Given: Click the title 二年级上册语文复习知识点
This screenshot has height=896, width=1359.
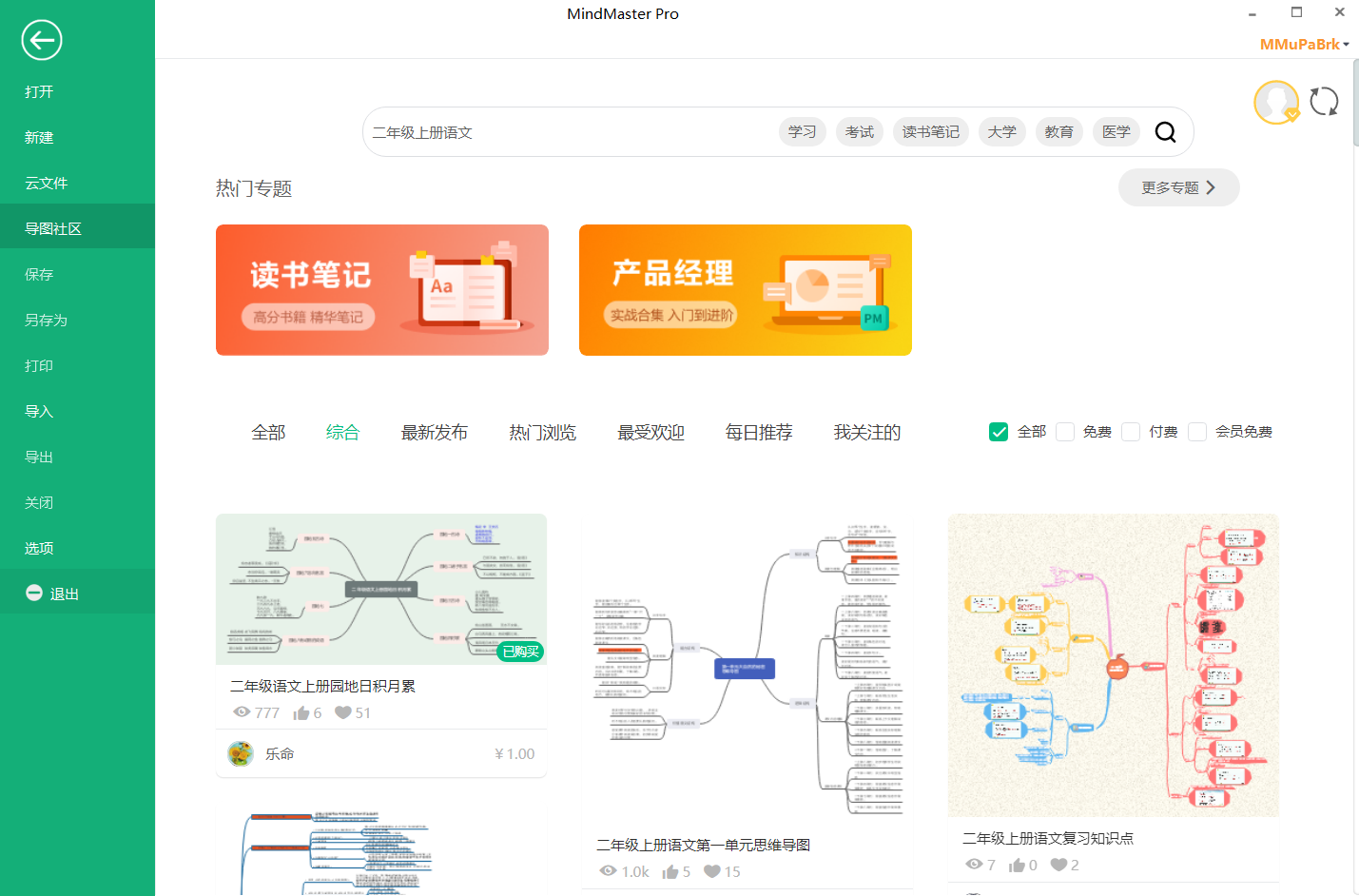Looking at the screenshot, I should pyautogui.click(x=1048, y=838).
